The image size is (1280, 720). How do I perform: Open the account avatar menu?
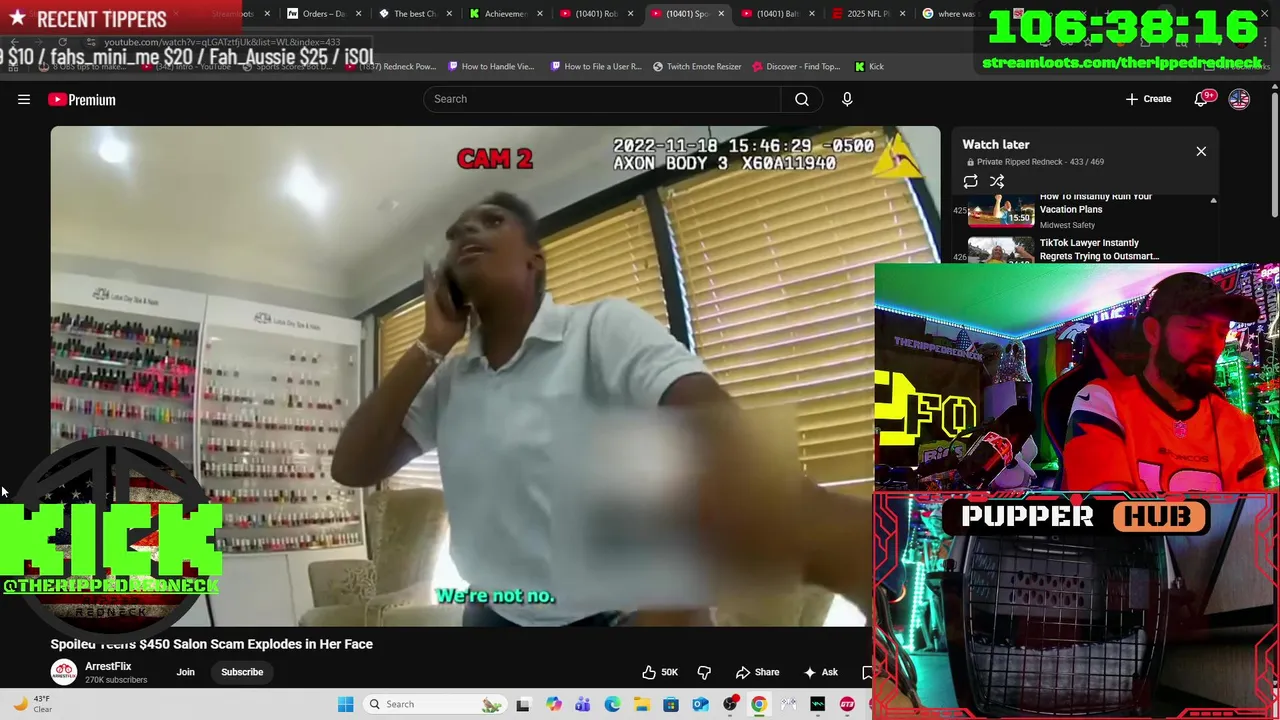click(x=1239, y=99)
